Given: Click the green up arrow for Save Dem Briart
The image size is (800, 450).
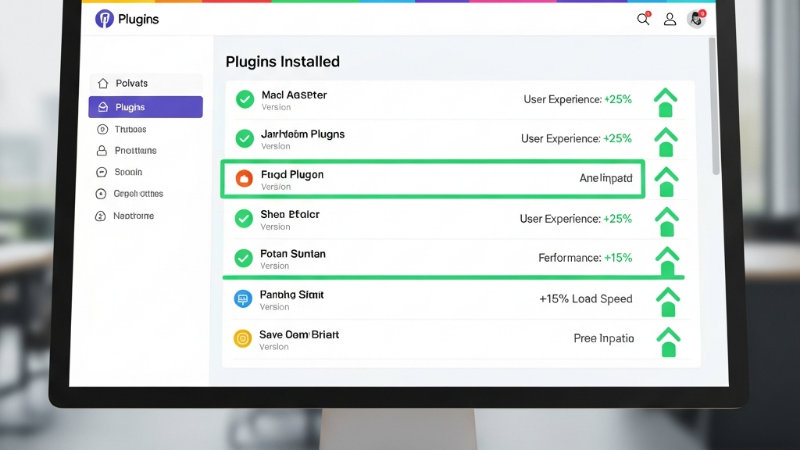Looking at the screenshot, I should click(x=668, y=342).
